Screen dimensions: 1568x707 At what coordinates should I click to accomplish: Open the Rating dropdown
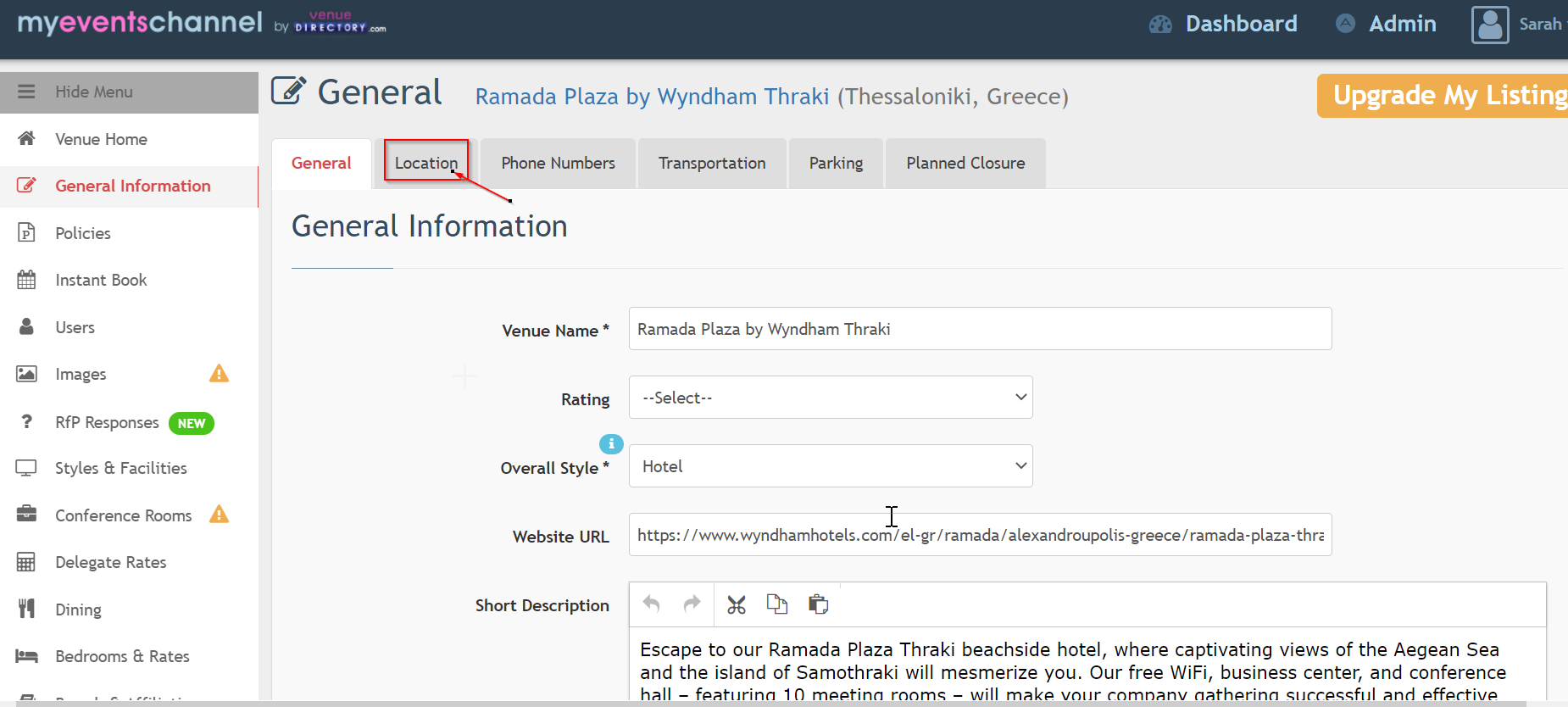tap(831, 398)
